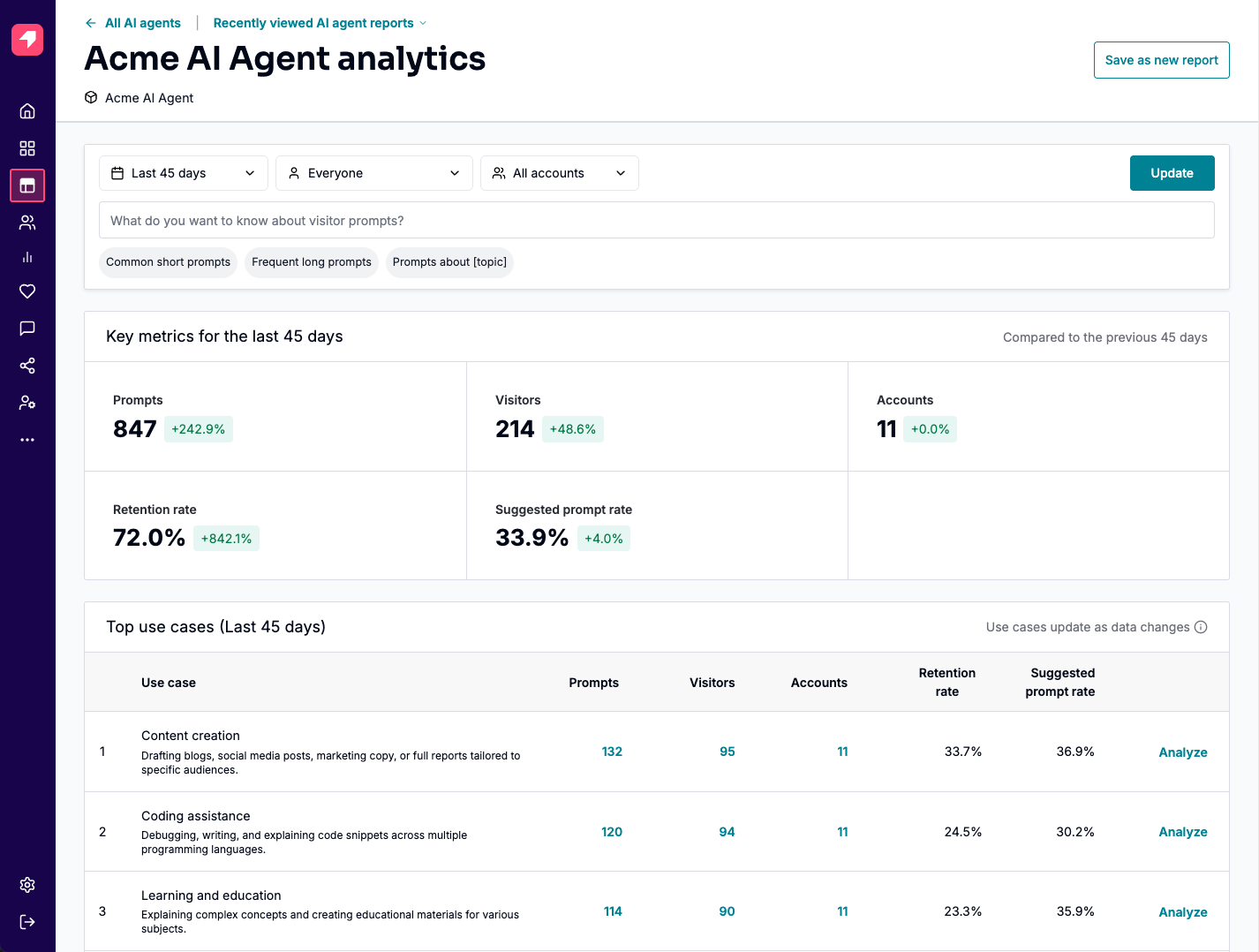Open Analytics via the bar chart icon
Image resolution: width=1259 pixels, height=952 pixels.
[26, 257]
